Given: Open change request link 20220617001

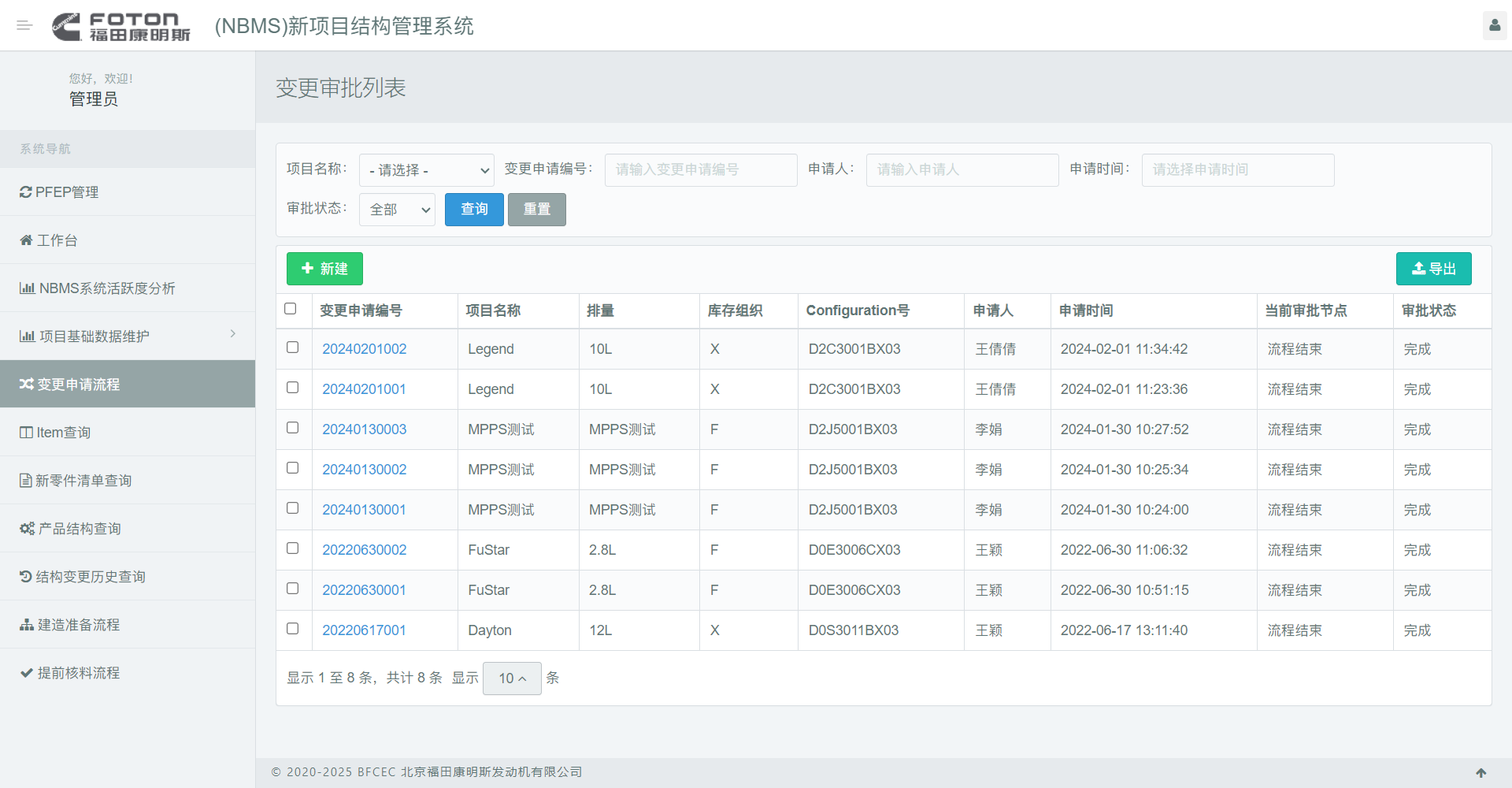Looking at the screenshot, I should coord(364,630).
